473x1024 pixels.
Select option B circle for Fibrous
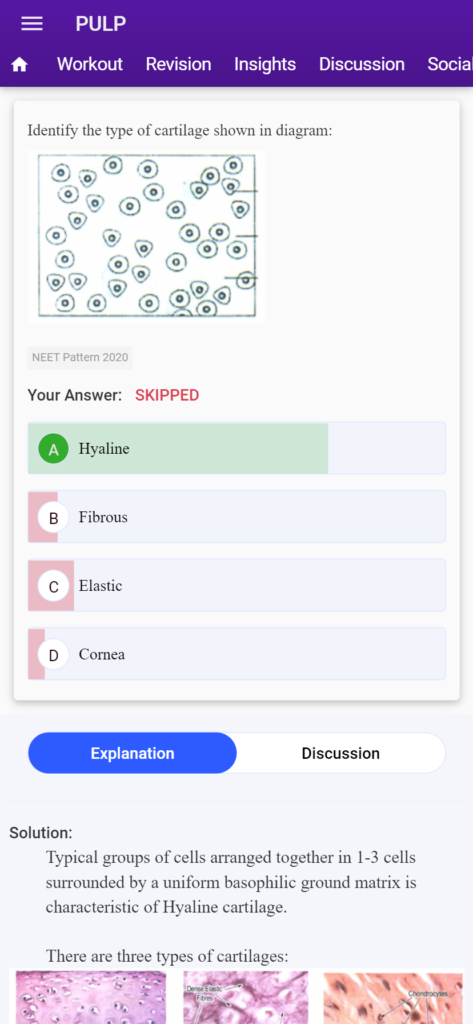pyautogui.click(x=54, y=517)
